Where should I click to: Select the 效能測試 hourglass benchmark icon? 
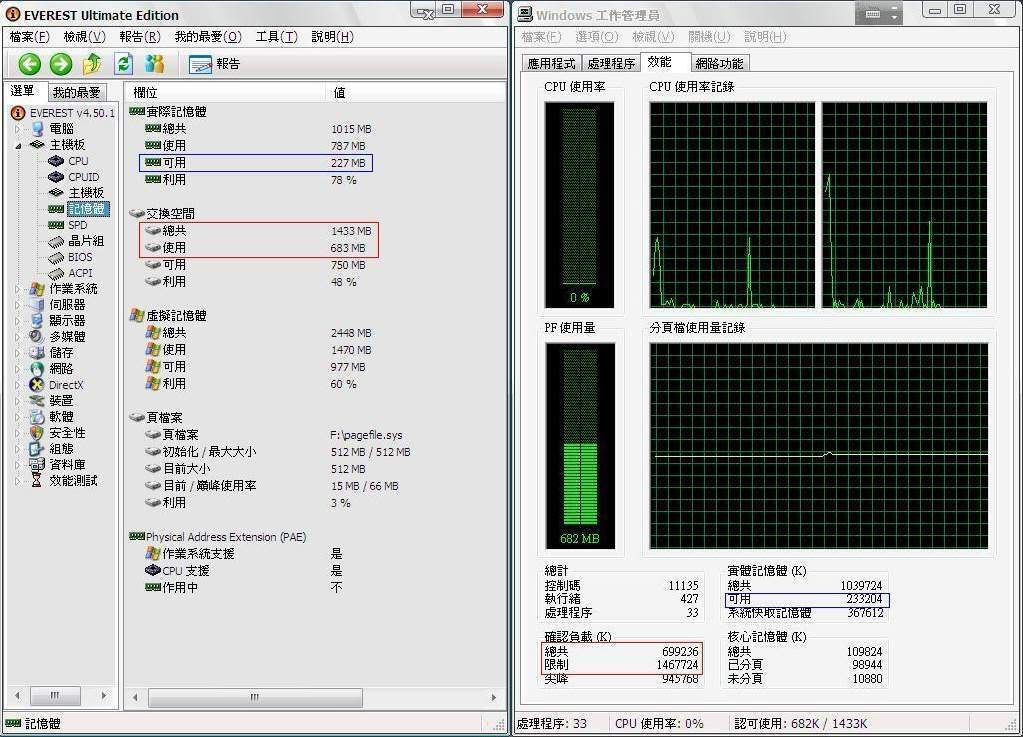tap(37, 481)
